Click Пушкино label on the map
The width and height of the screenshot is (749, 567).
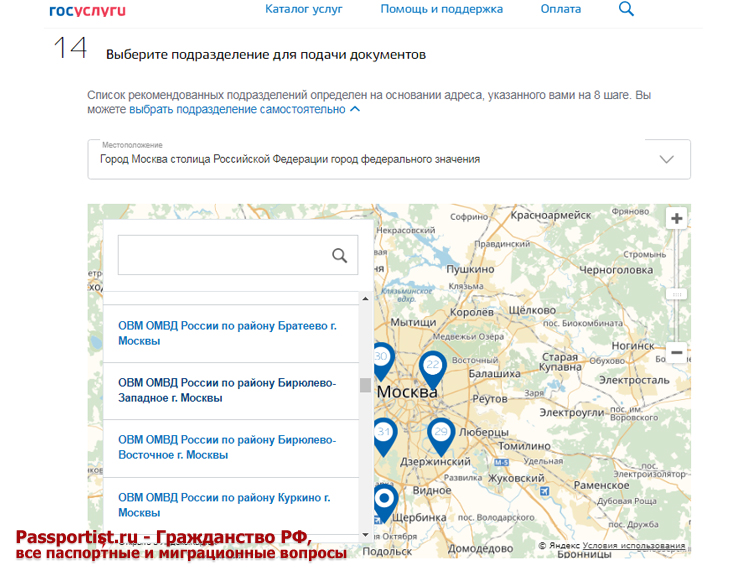coord(471,269)
